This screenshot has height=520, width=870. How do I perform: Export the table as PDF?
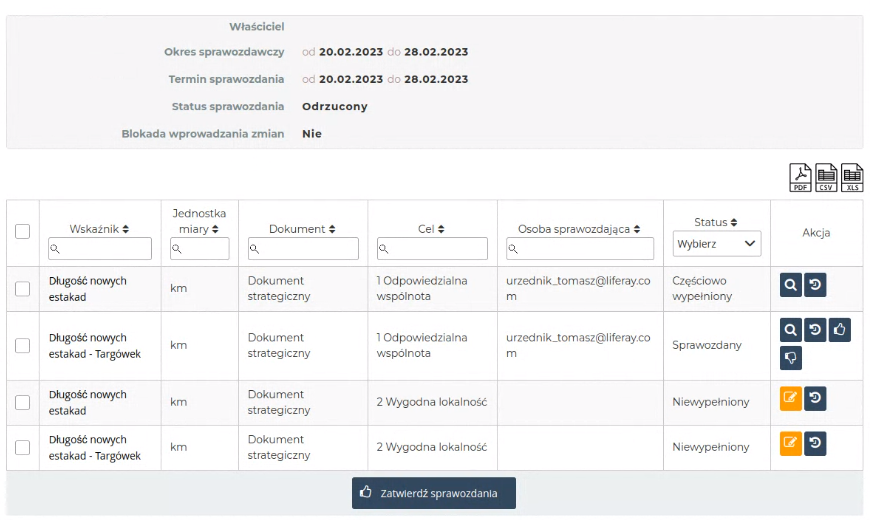tap(800, 177)
